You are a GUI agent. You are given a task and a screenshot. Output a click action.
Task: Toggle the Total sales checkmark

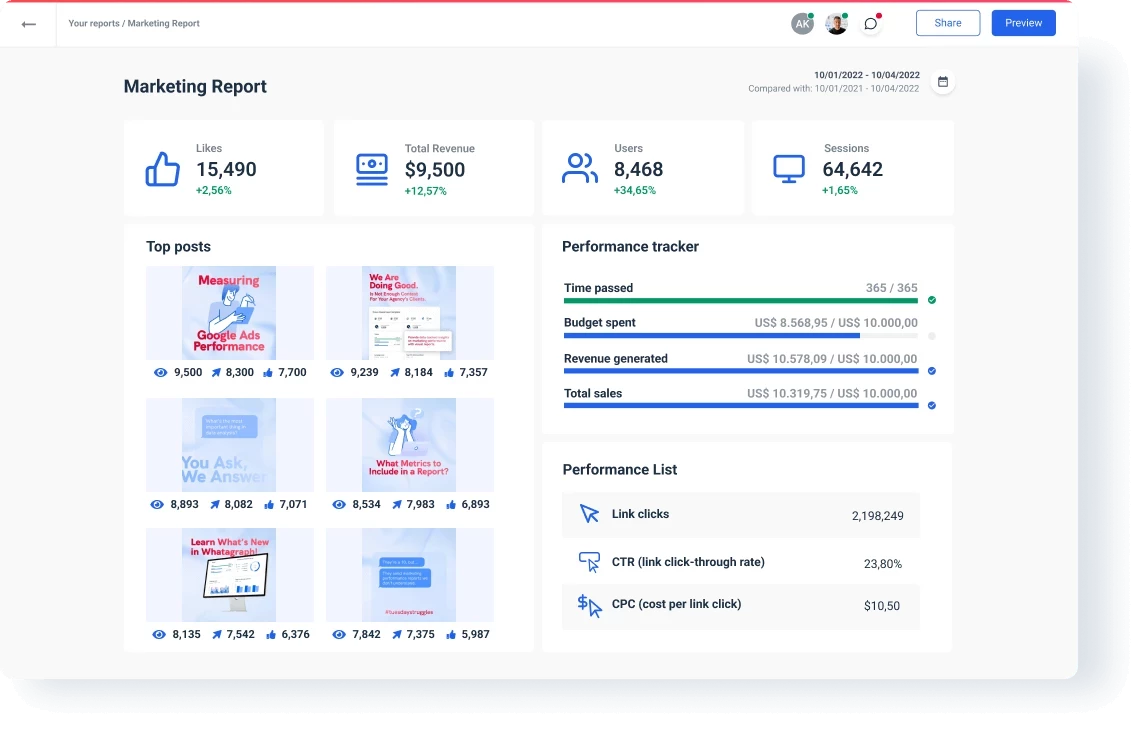click(x=932, y=405)
